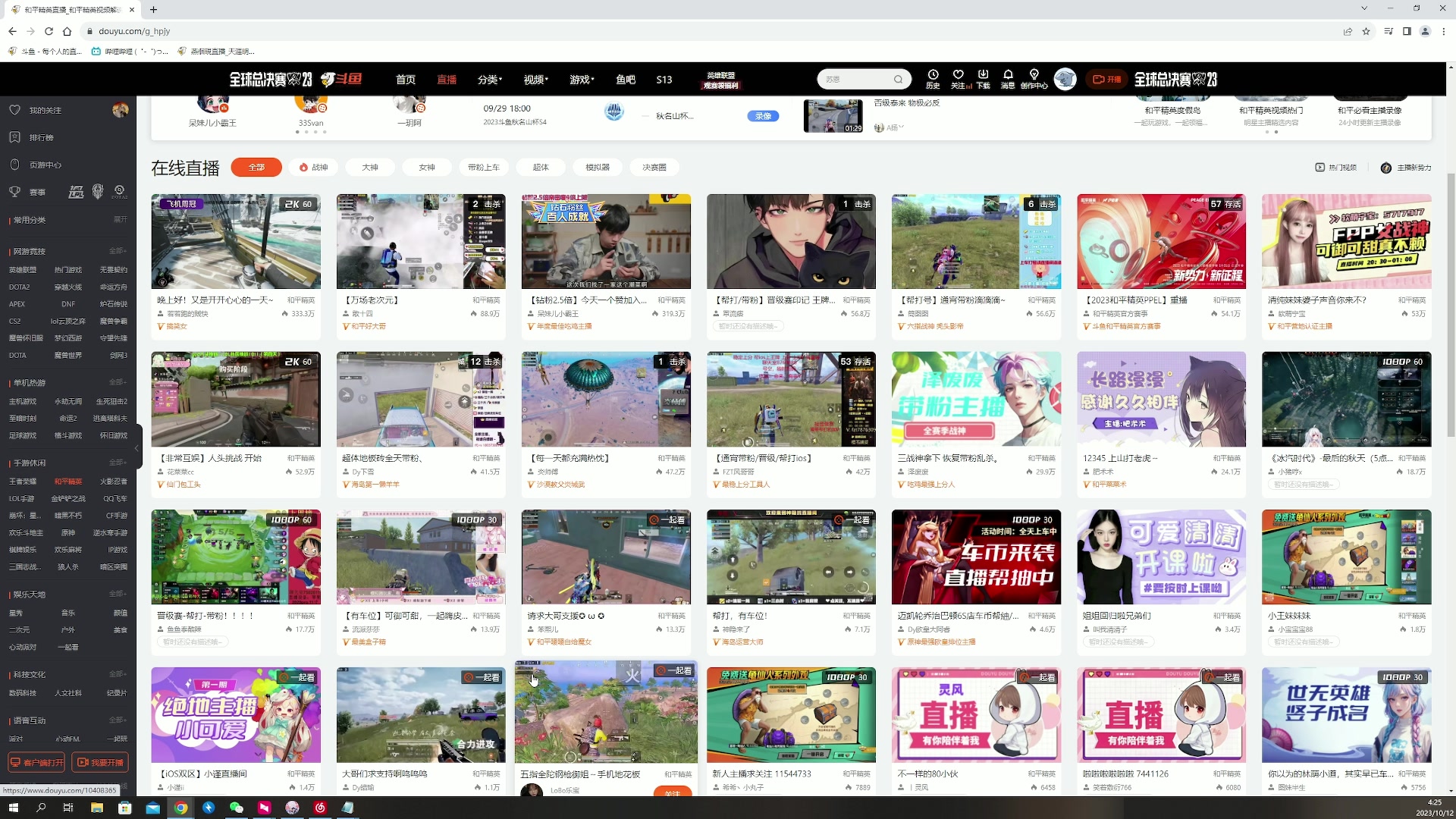Click the LPL logo in sidebar
The width and height of the screenshot is (1456, 819).
tap(76, 192)
